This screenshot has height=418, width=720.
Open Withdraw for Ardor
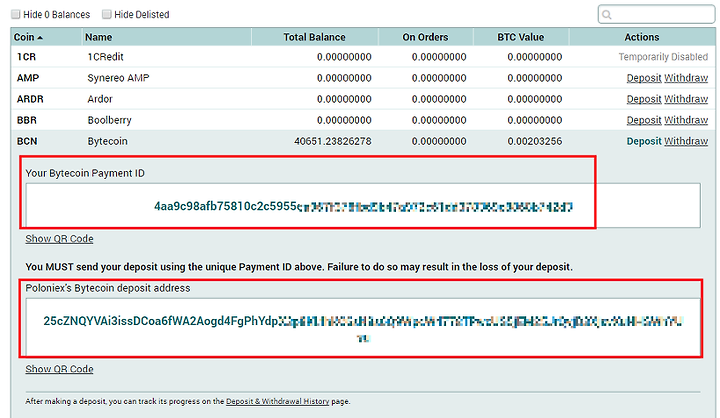pos(686,99)
